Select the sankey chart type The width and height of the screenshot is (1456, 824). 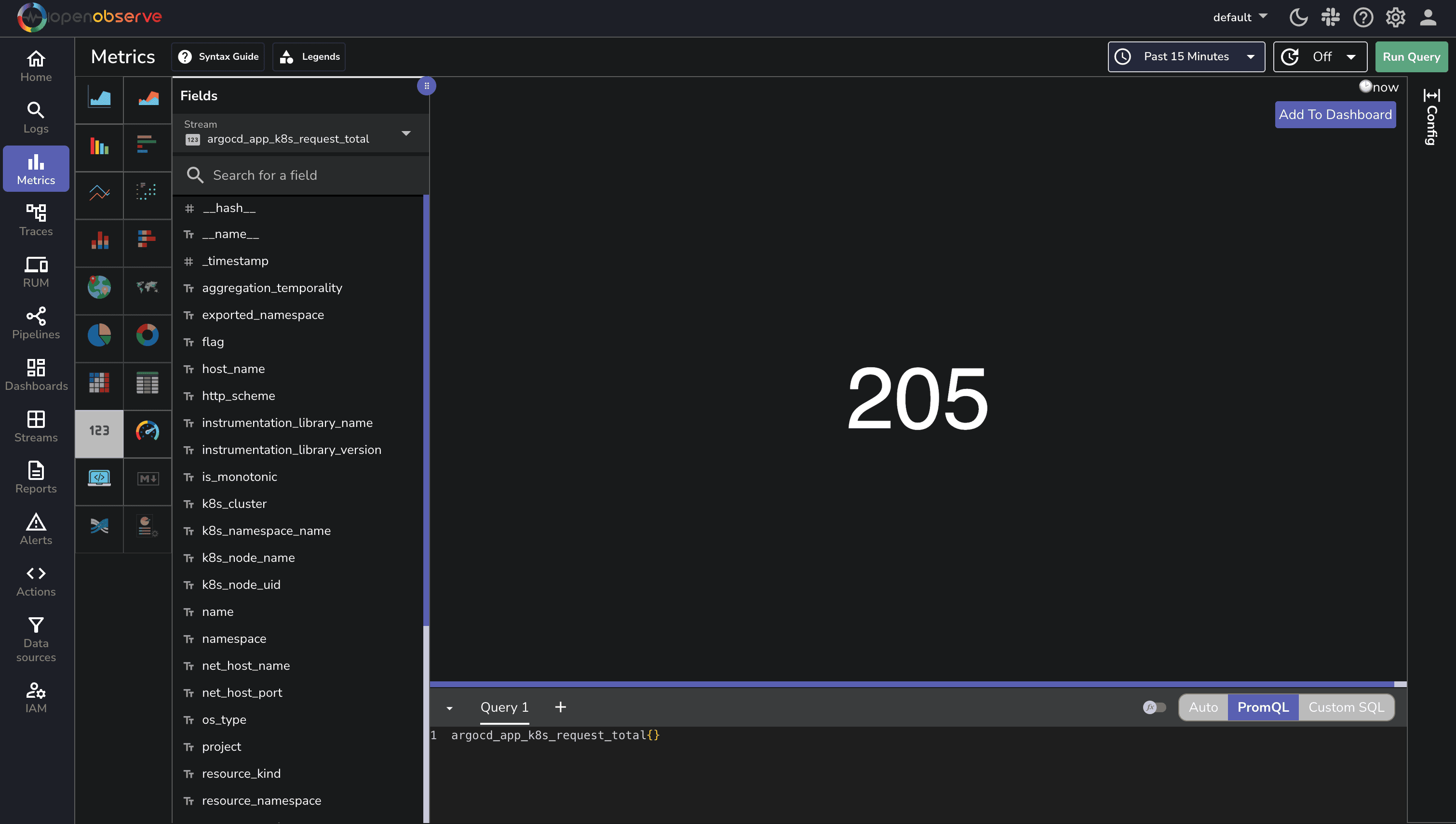[99, 529]
